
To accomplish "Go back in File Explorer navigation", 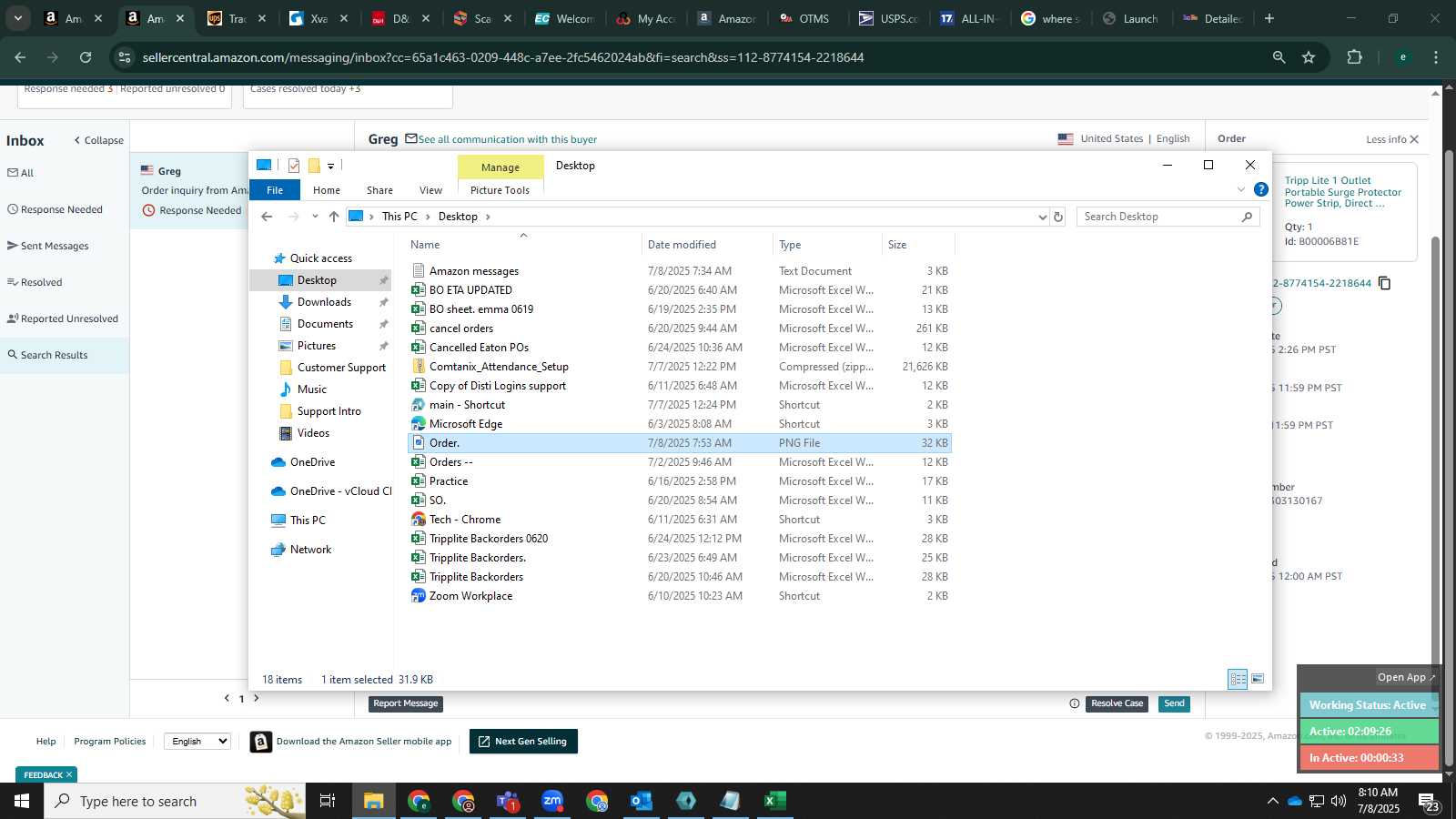I will point(267,217).
